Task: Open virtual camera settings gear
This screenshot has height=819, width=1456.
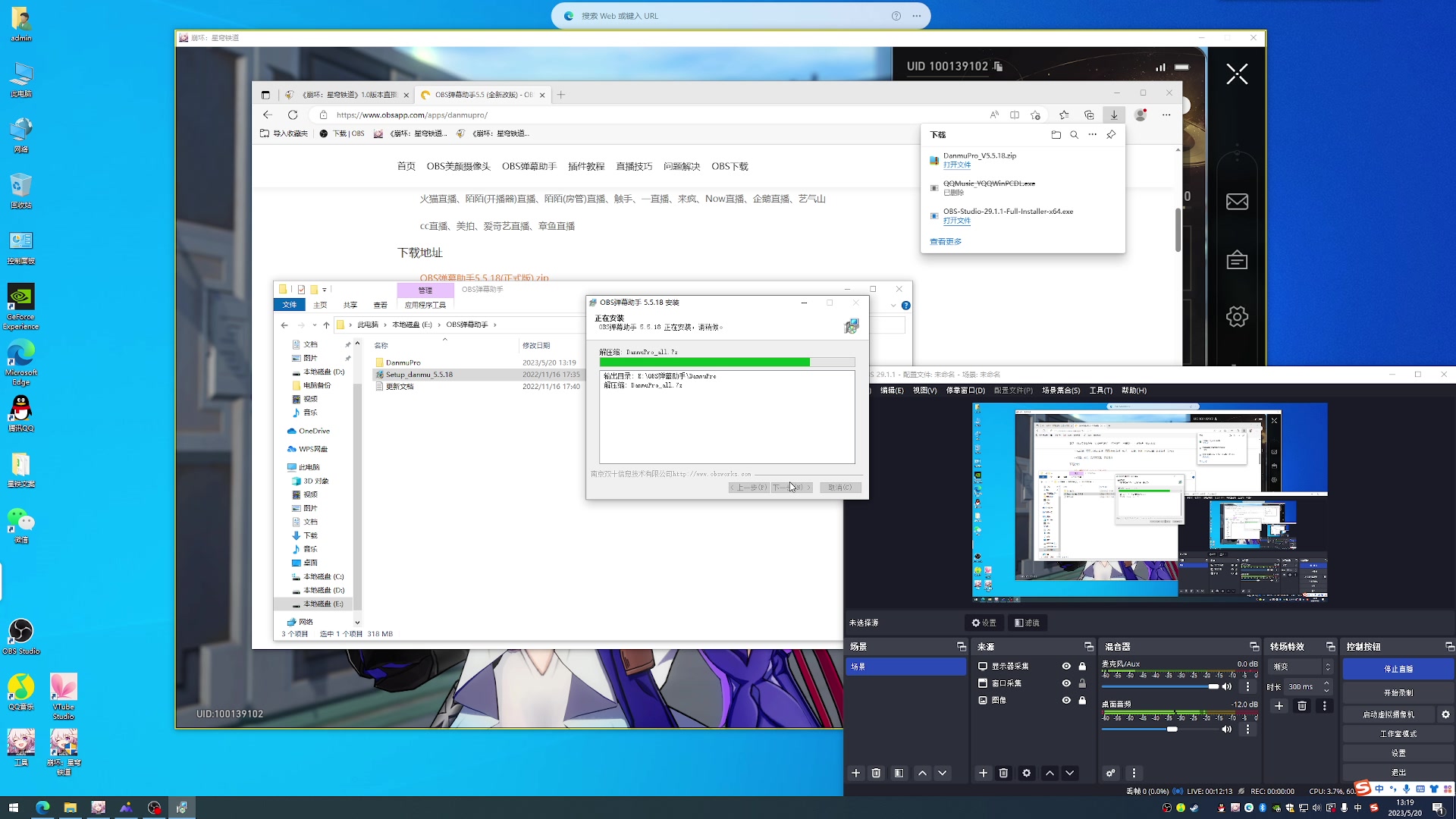Action: tap(1445, 714)
